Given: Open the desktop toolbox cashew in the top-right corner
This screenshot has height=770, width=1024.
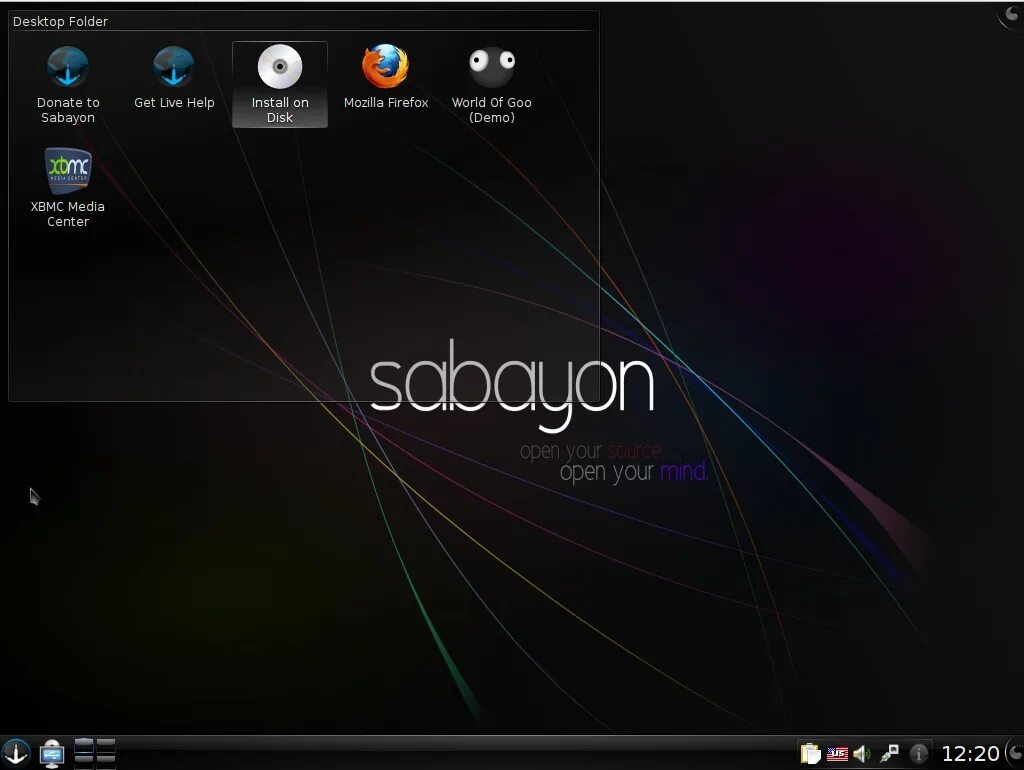Looking at the screenshot, I should coord(1011,14).
